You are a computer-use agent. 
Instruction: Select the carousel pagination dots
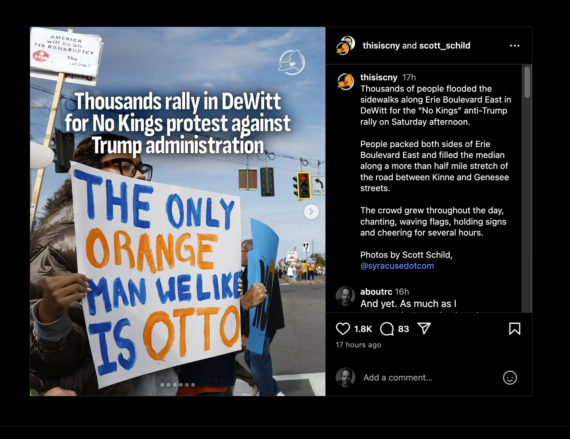pyautogui.click(x=178, y=384)
